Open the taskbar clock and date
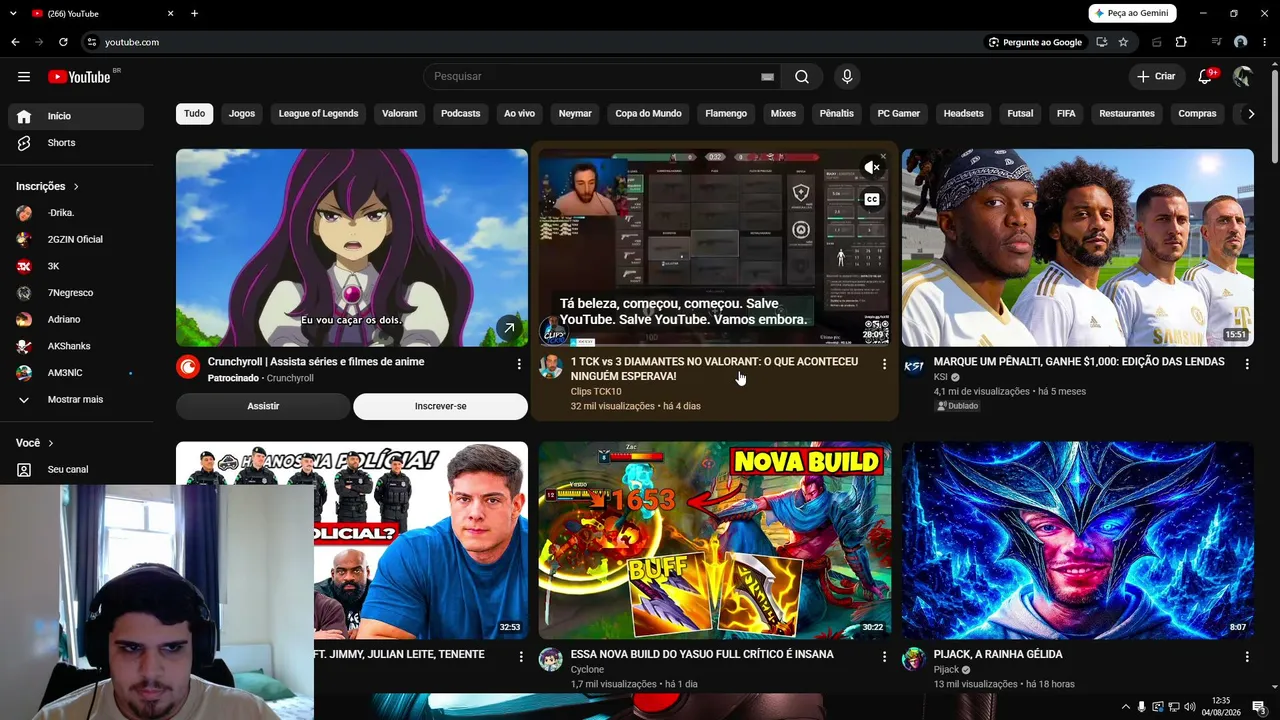The image size is (1280, 720). click(x=1222, y=707)
